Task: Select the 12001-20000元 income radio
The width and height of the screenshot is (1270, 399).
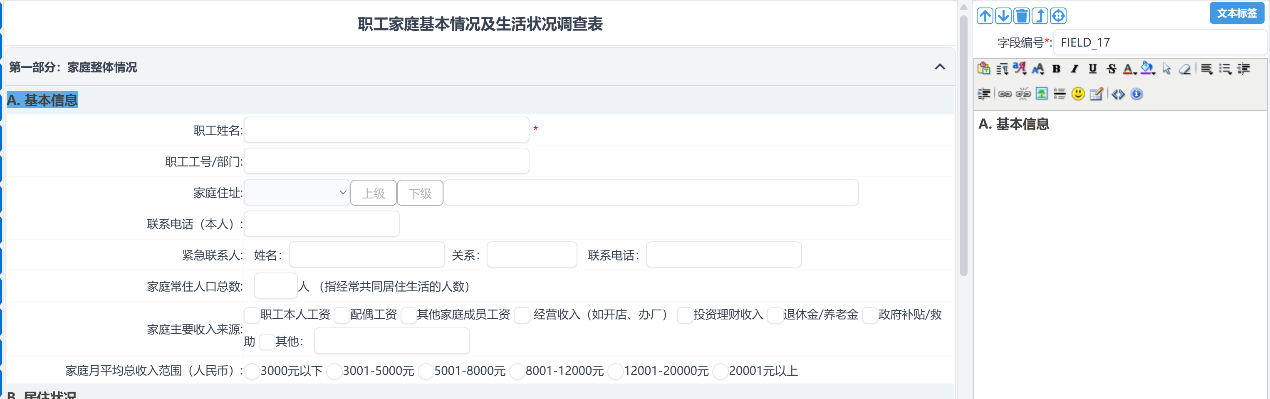Action: click(615, 372)
